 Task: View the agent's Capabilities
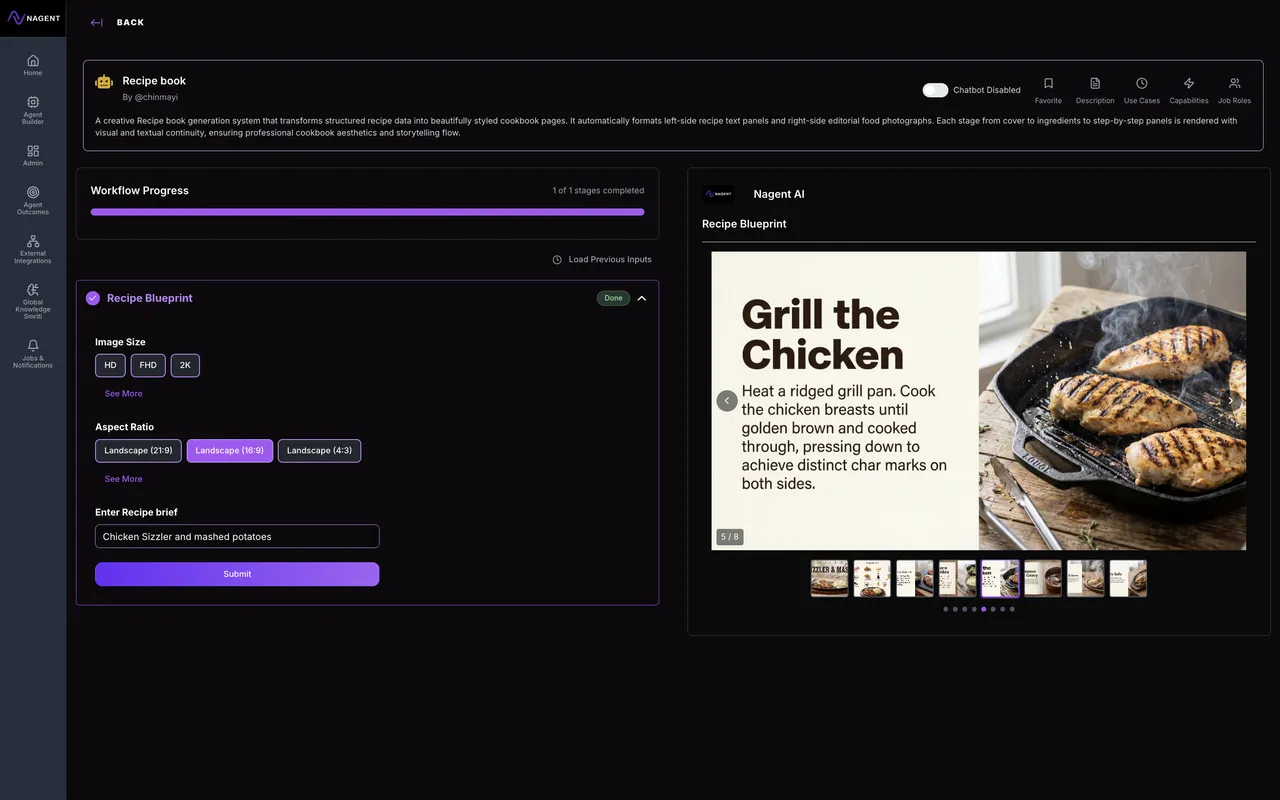tap(1189, 90)
